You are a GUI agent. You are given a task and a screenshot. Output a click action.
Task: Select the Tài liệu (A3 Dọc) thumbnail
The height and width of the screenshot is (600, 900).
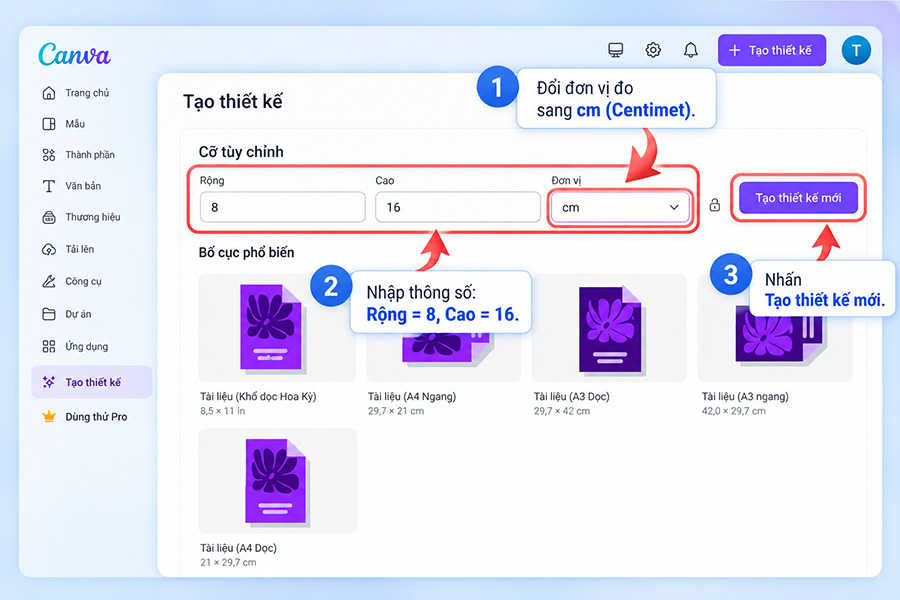point(609,328)
